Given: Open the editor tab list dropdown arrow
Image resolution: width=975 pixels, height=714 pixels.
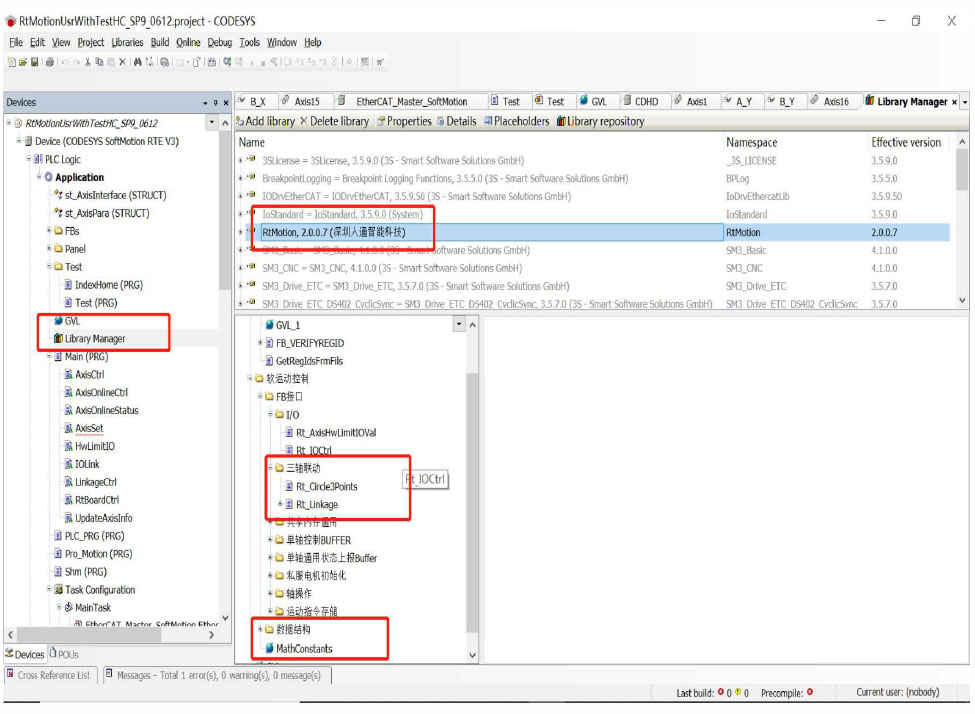Looking at the screenshot, I should [x=966, y=102].
